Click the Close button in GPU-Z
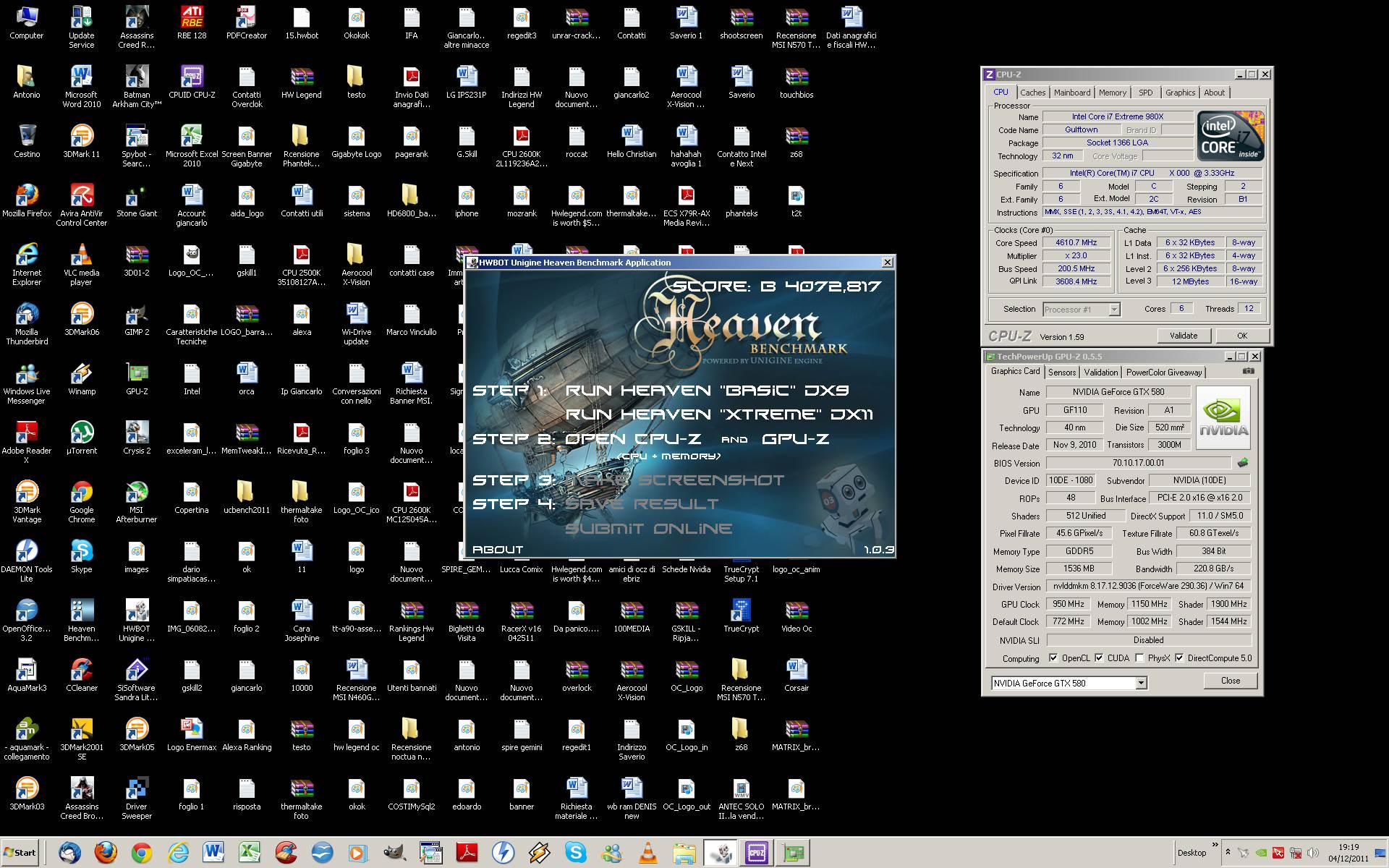The image size is (1389, 868). coord(1230,681)
